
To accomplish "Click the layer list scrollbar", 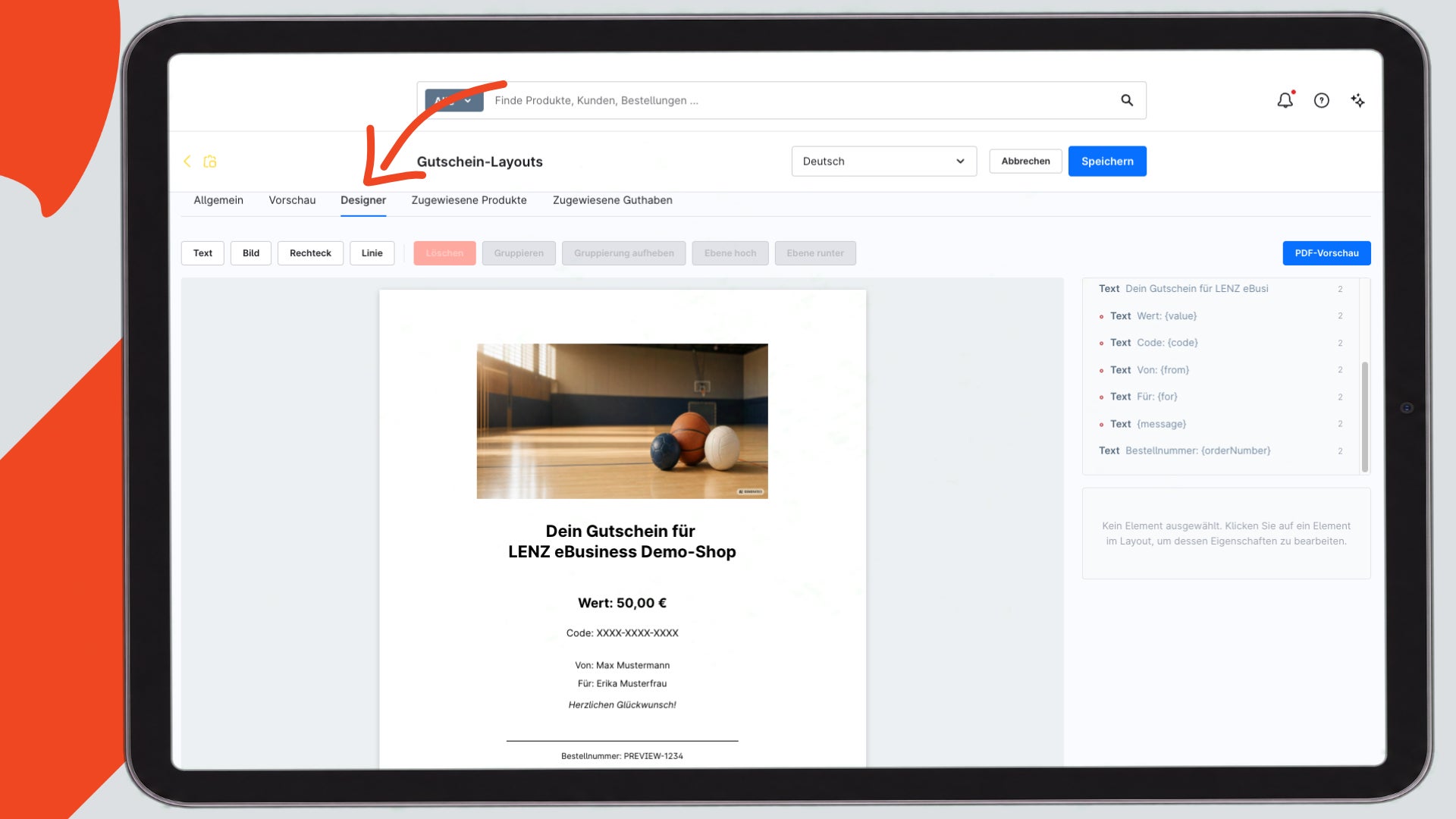I will 1364,416.
